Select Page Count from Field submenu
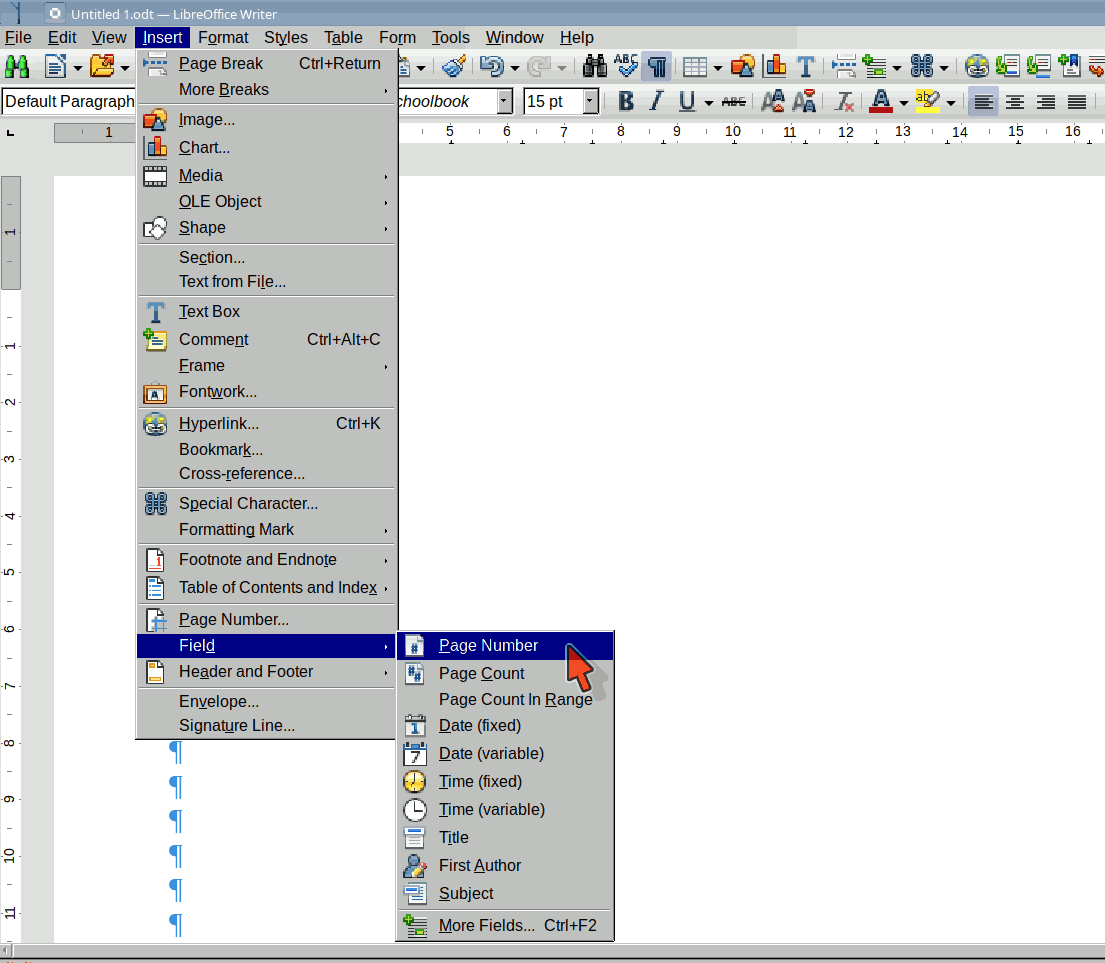This screenshot has height=963, width=1105. pyautogui.click(x=481, y=673)
